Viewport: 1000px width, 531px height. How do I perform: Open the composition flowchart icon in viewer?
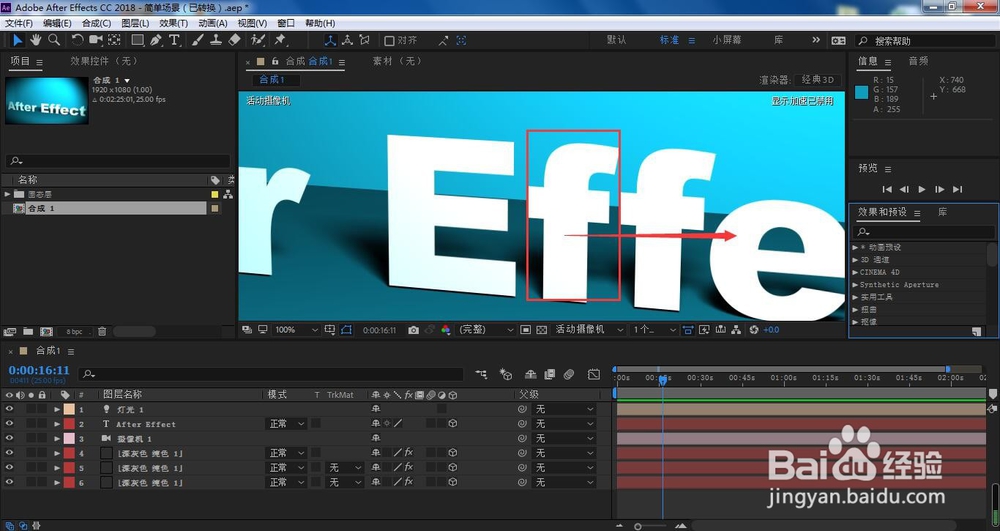coord(737,330)
